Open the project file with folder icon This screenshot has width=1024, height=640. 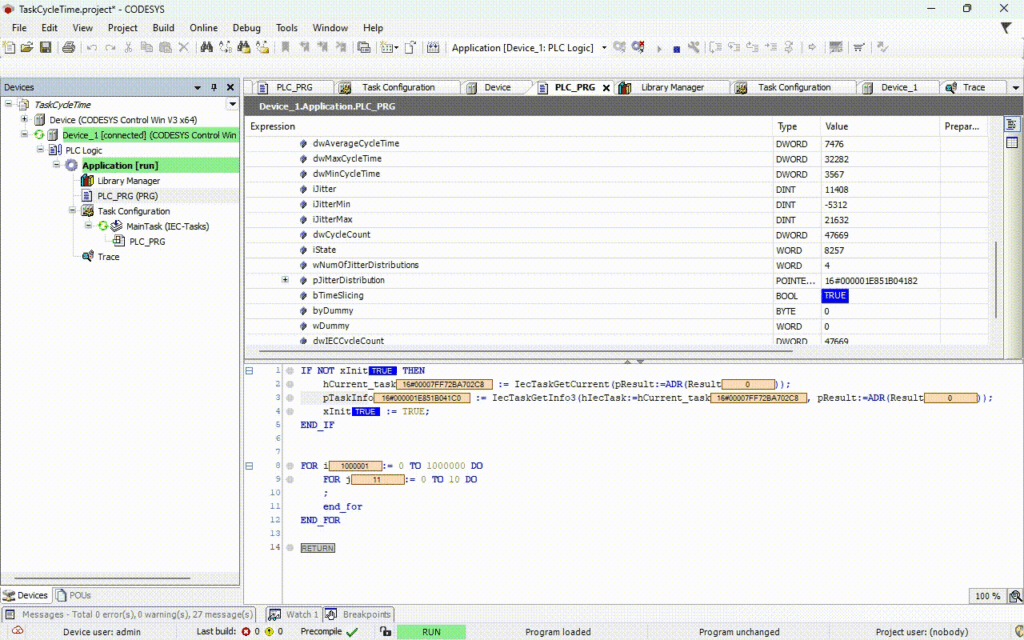coord(27,47)
